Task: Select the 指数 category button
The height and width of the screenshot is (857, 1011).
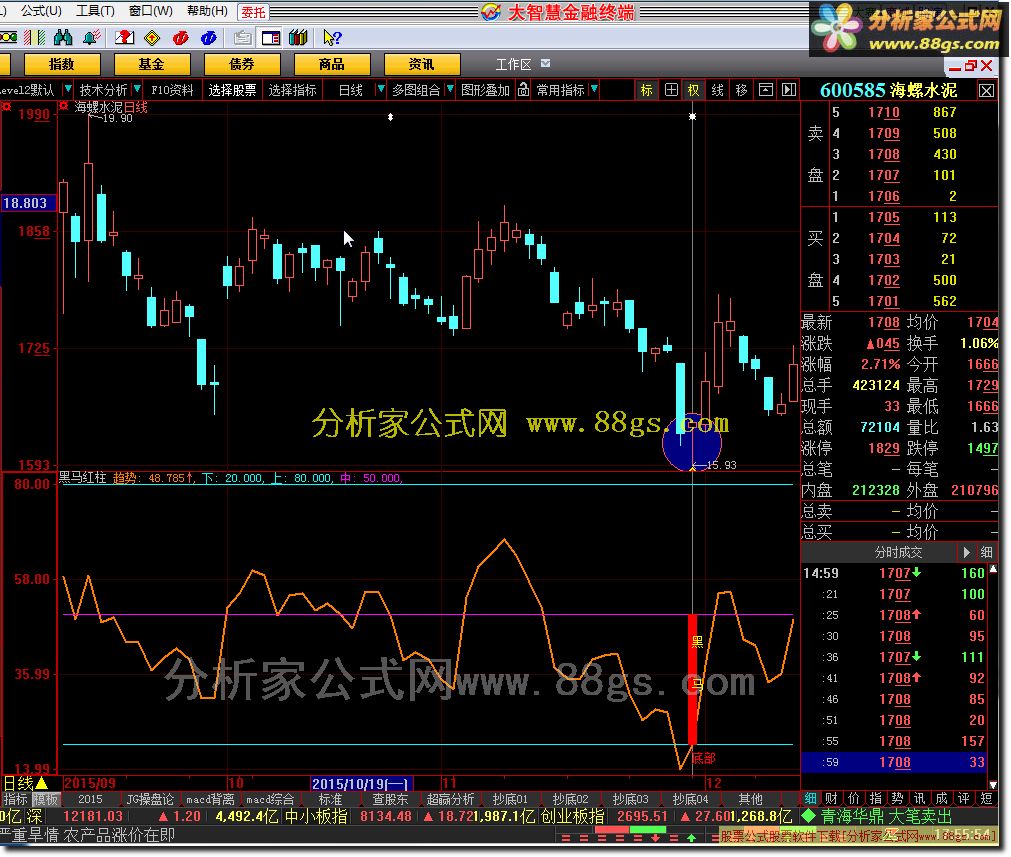Action: tap(62, 64)
